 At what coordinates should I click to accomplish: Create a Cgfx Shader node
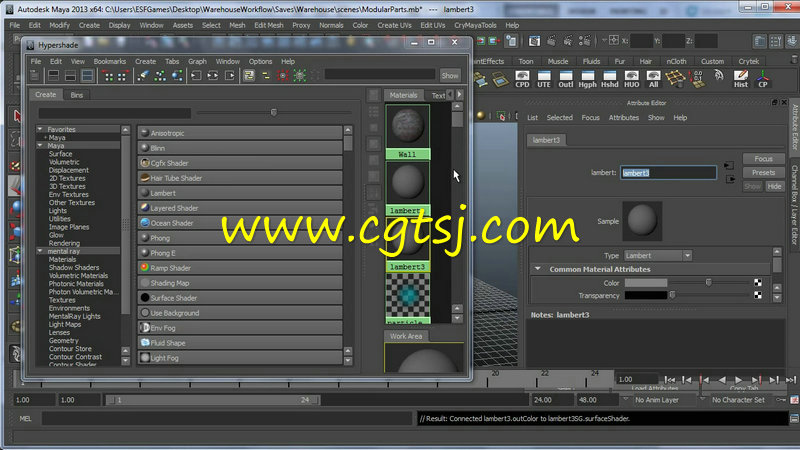tap(240, 163)
